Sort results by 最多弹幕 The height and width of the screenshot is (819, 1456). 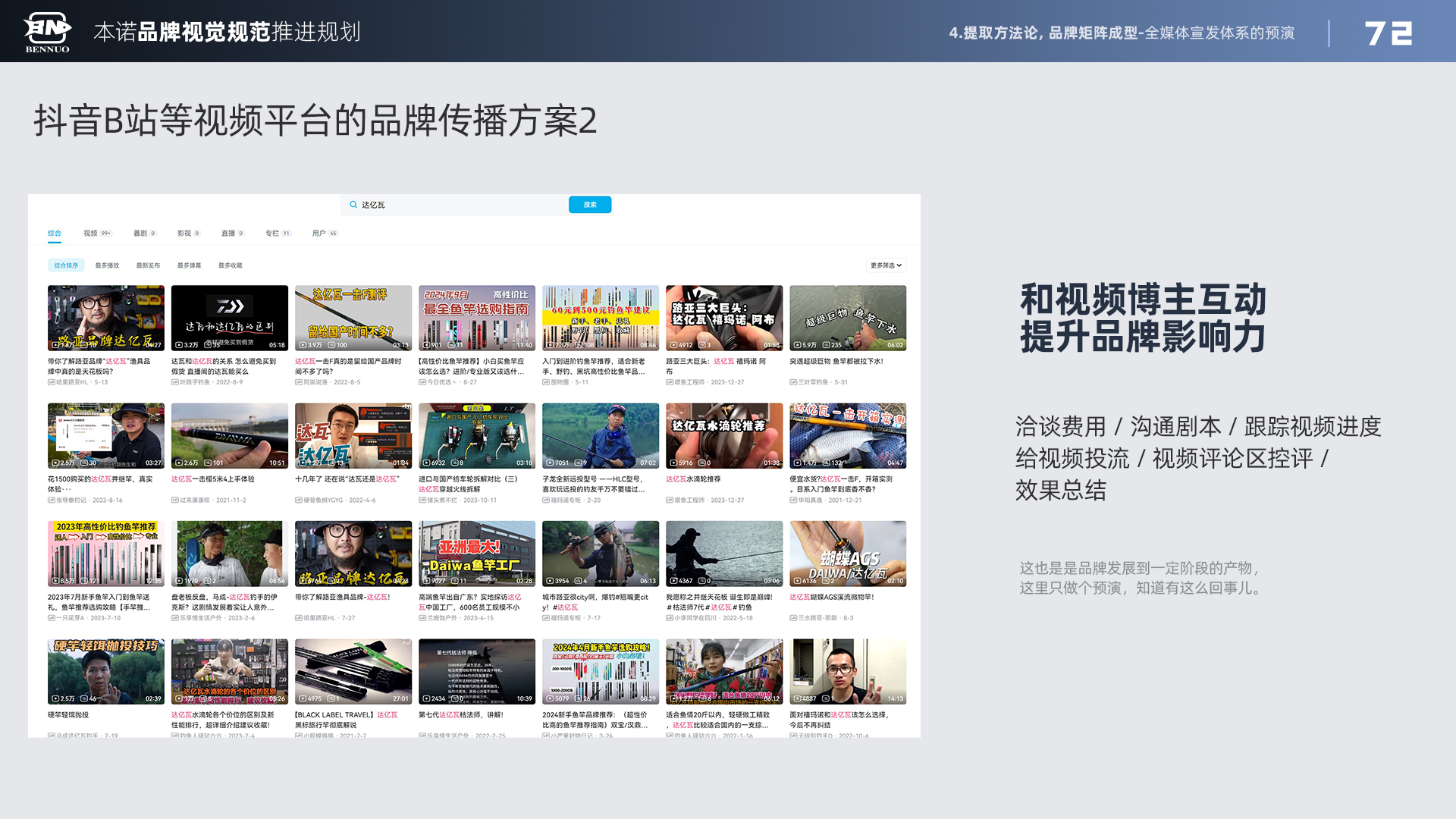pos(189,265)
